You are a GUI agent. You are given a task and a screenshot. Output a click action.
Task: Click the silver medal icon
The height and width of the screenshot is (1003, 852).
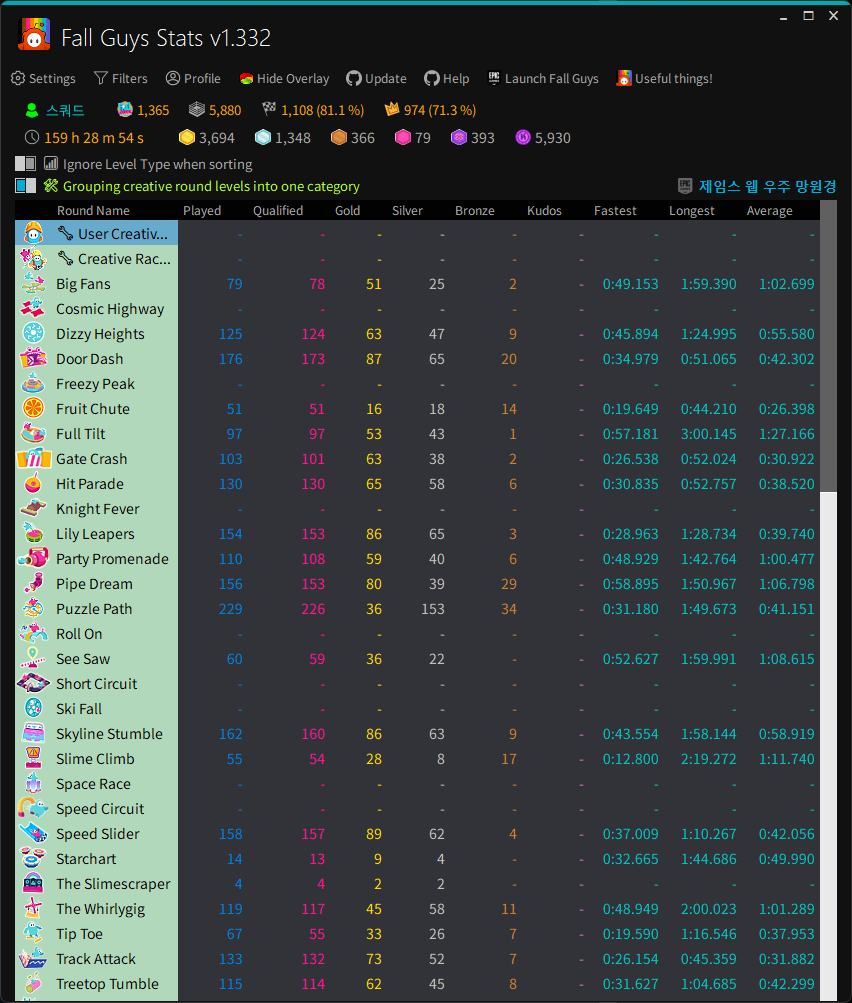point(263,138)
